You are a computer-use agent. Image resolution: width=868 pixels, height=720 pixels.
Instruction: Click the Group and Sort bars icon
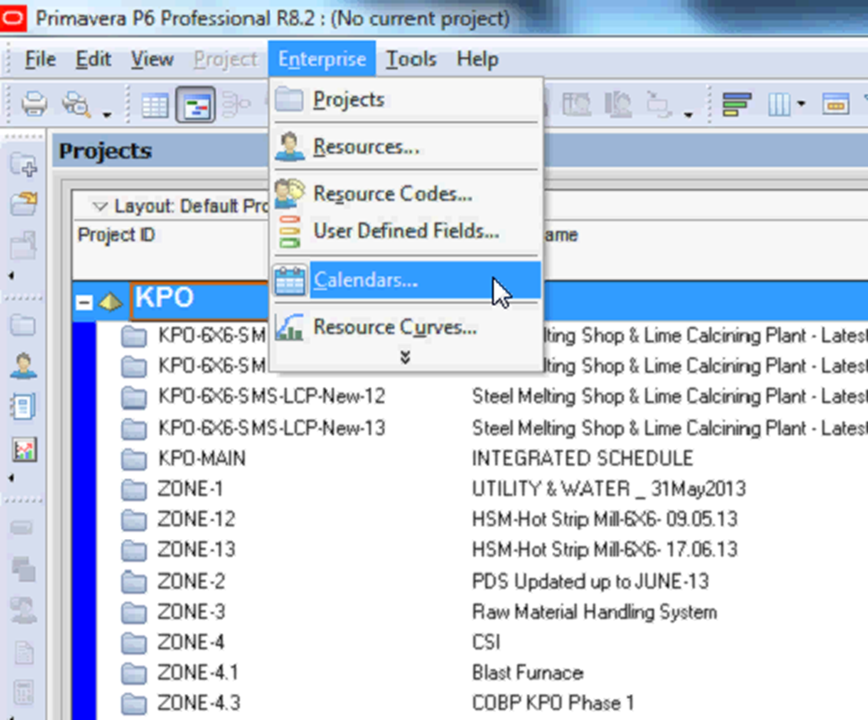[x=736, y=103]
